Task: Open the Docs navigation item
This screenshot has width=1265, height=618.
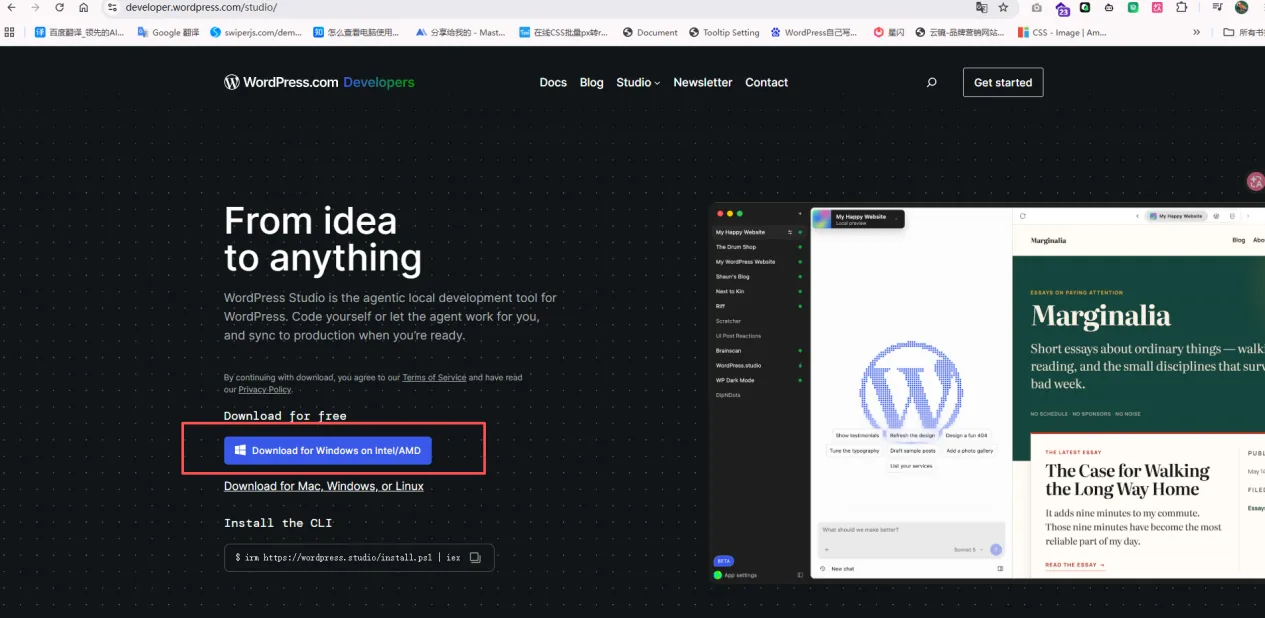Action: 553,82
